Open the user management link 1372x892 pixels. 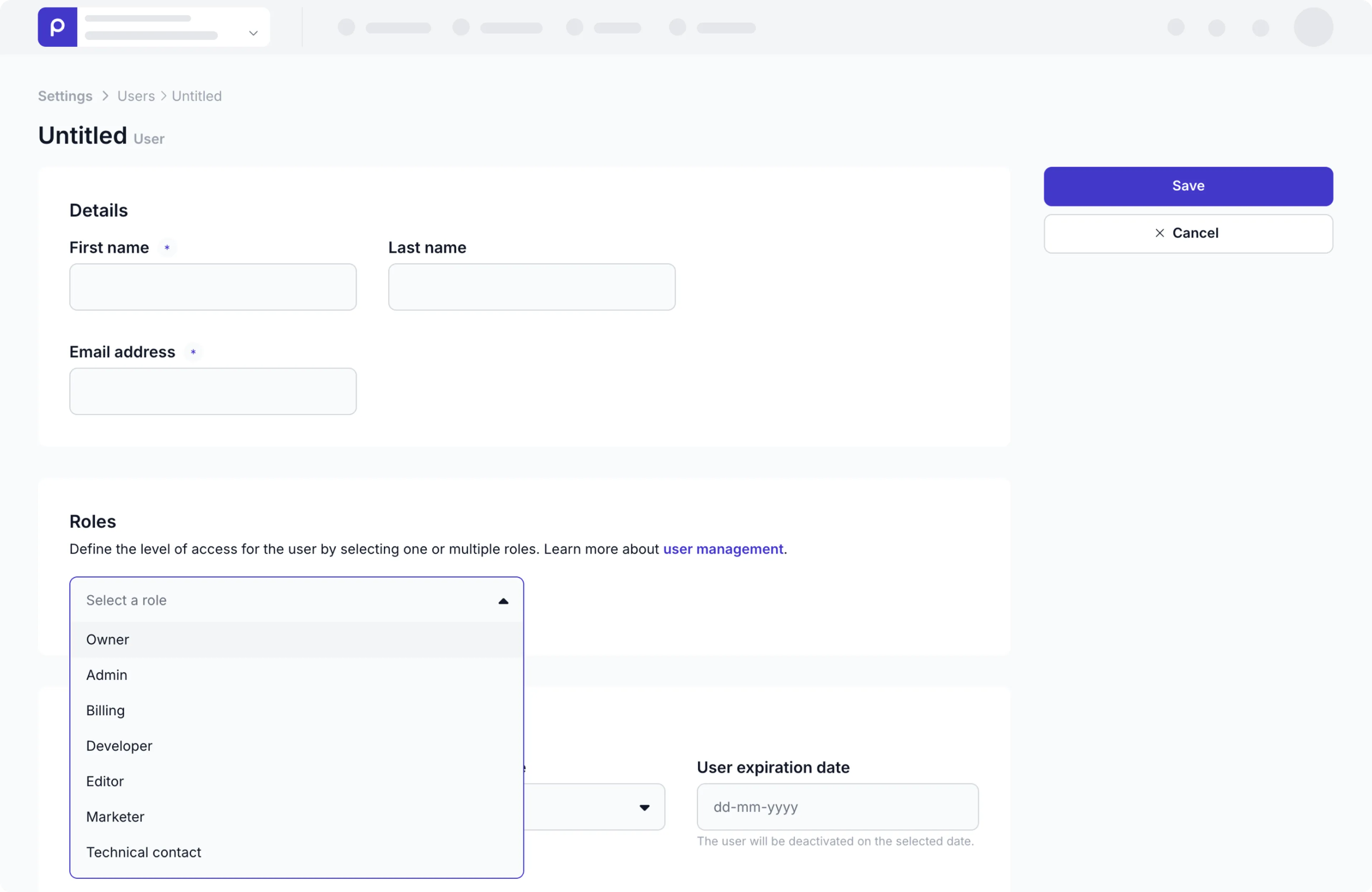(723, 549)
